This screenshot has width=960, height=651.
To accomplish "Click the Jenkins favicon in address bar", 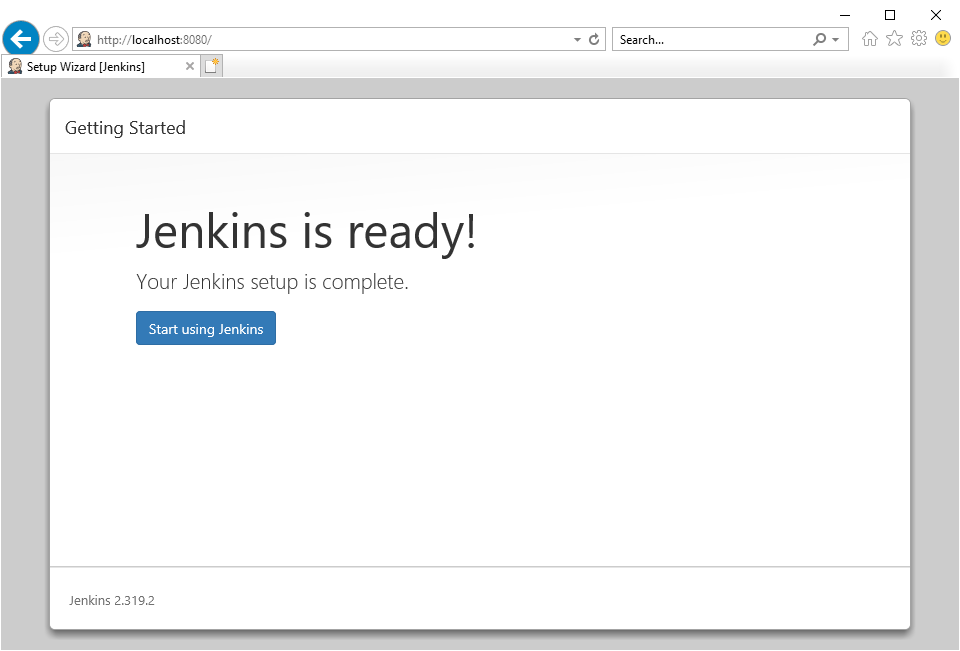I will coord(84,40).
